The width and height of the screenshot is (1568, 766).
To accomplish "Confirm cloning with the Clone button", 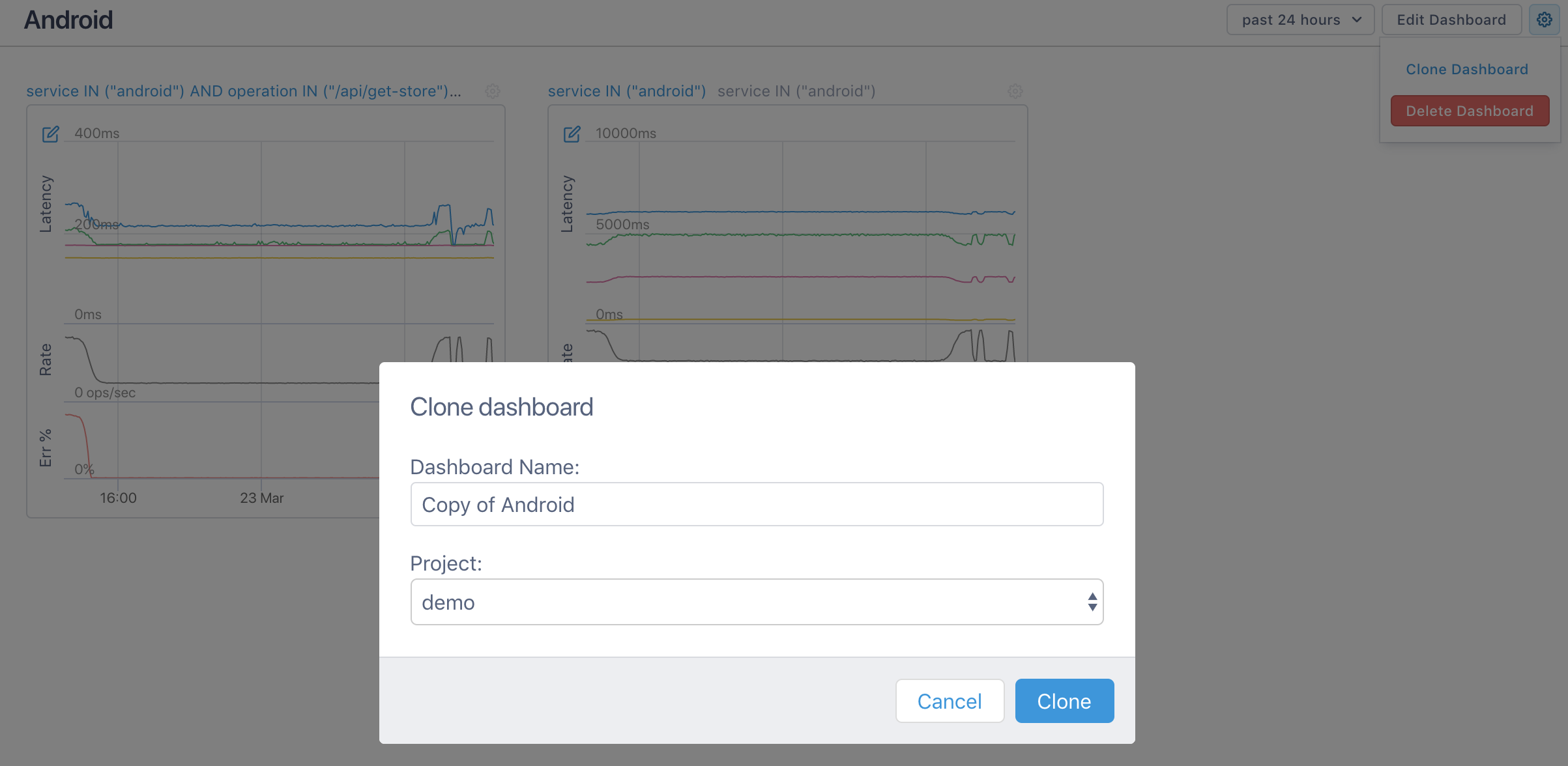I will click(1064, 701).
